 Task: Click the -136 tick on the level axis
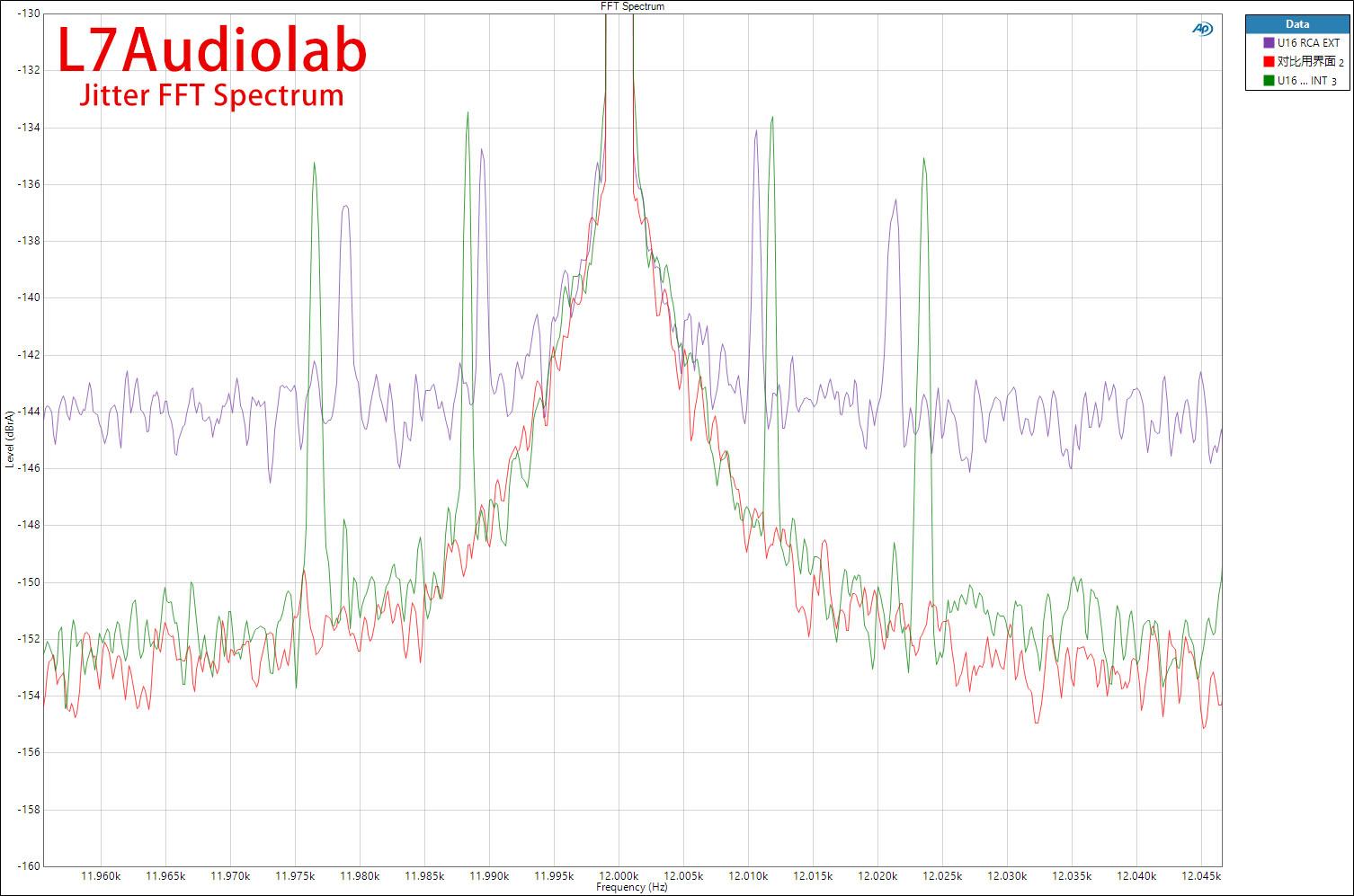pyautogui.click(x=29, y=184)
